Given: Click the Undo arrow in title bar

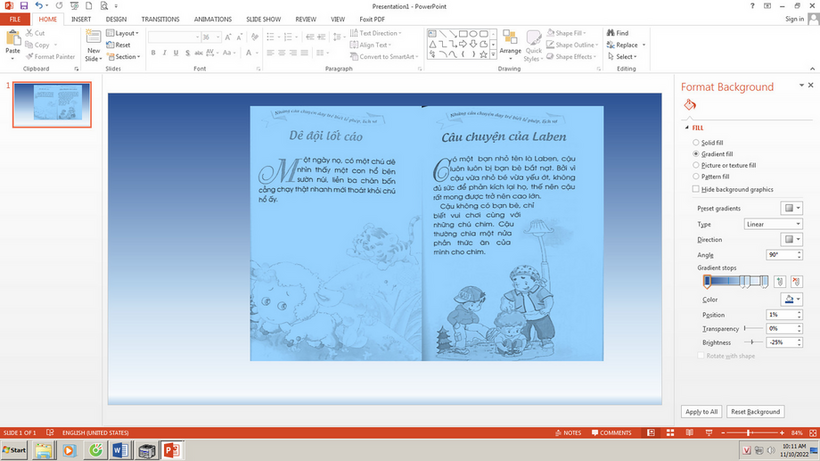Looking at the screenshot, I should pyautogui.click(x=39, y=6).
